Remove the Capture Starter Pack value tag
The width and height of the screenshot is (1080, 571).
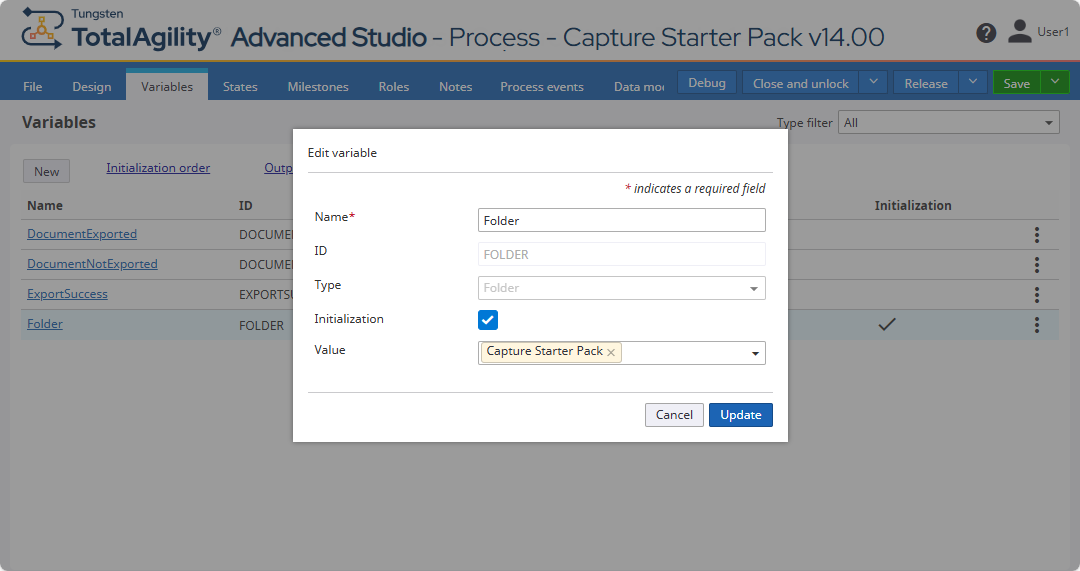click(x=611, y=352)
